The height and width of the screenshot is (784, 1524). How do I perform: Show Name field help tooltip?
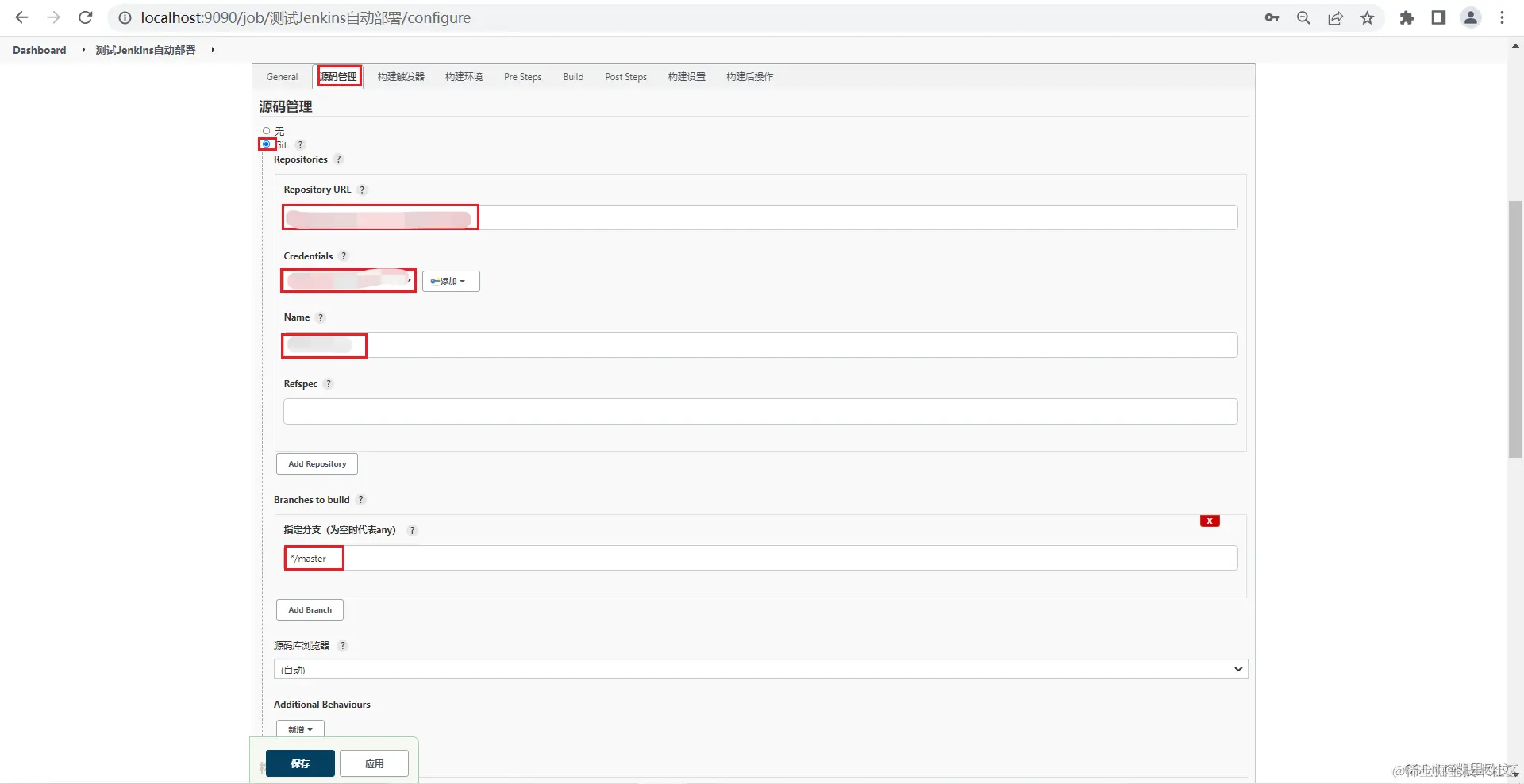point(321,317)
